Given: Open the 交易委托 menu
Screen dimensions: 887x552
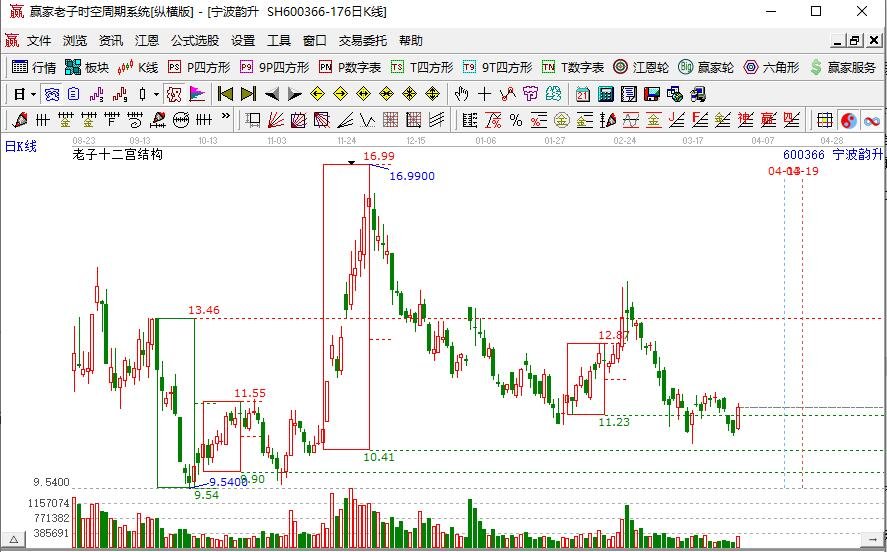Looking at the screenshot, I should point(363,41).
